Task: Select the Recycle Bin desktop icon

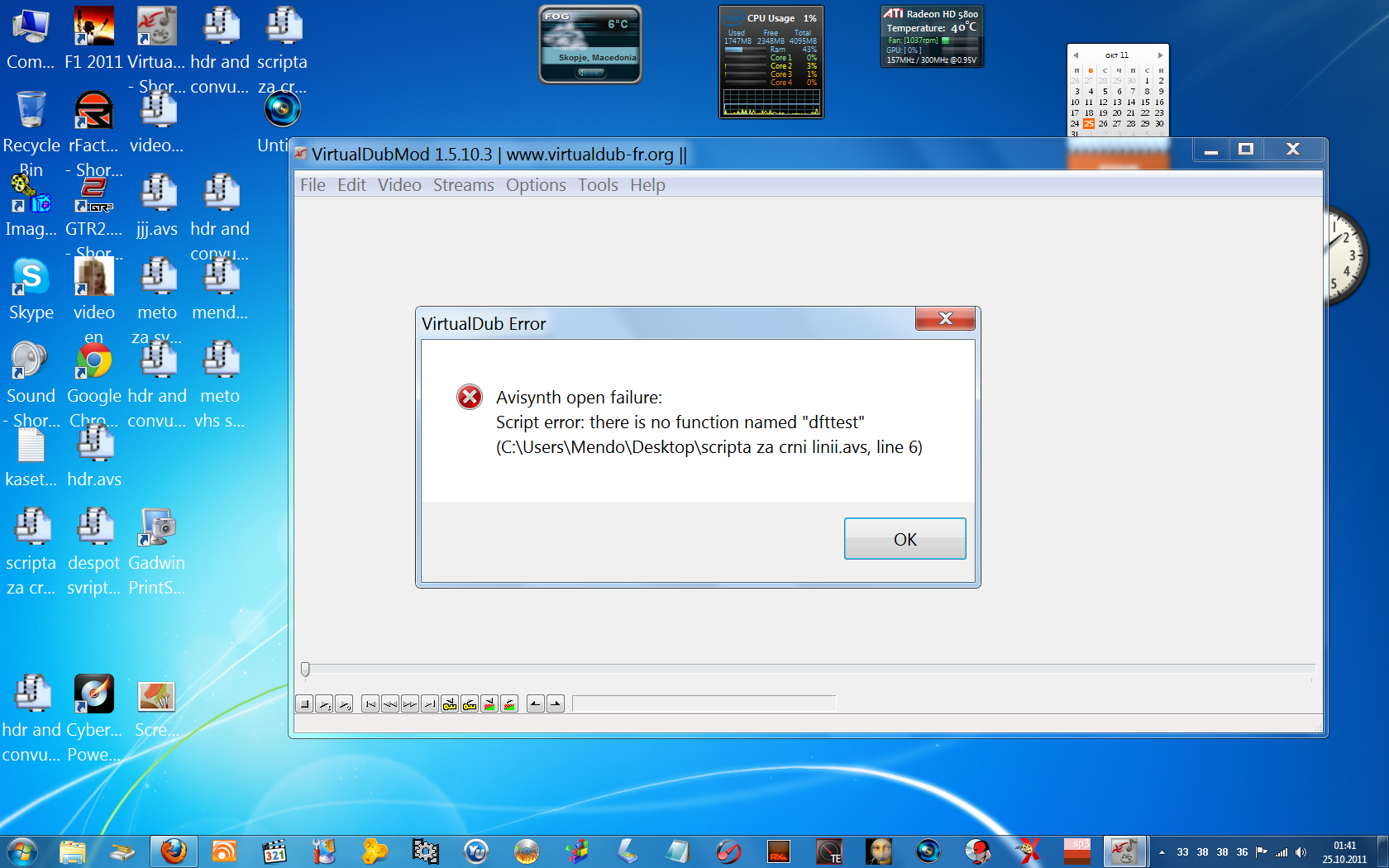Action: tap(31, 134)
